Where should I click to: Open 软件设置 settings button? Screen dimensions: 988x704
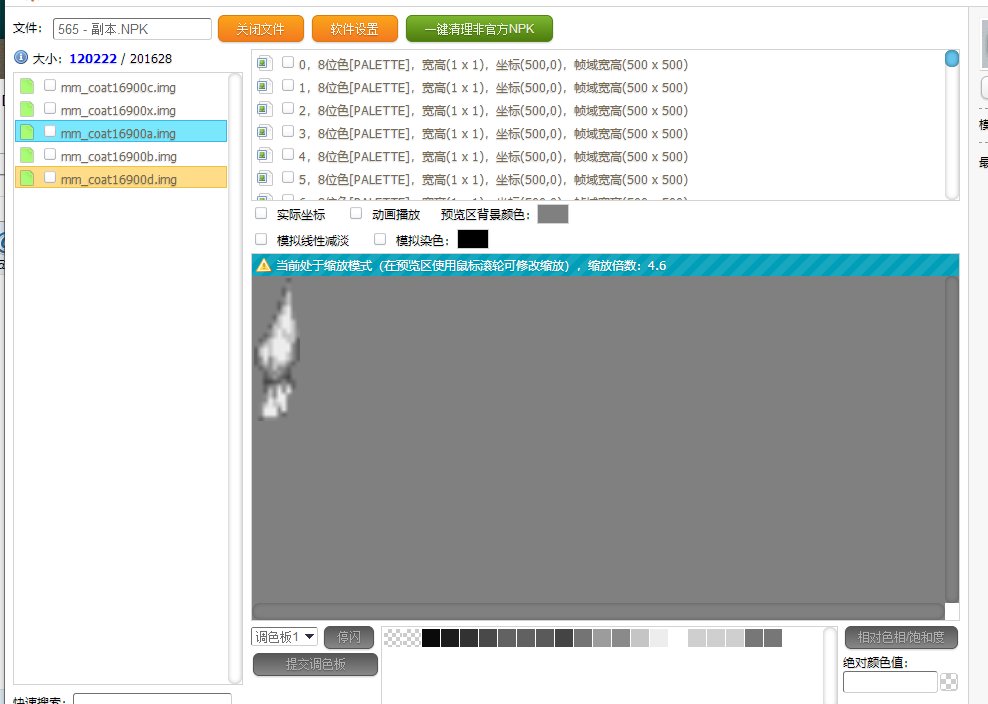pos(354,29)
